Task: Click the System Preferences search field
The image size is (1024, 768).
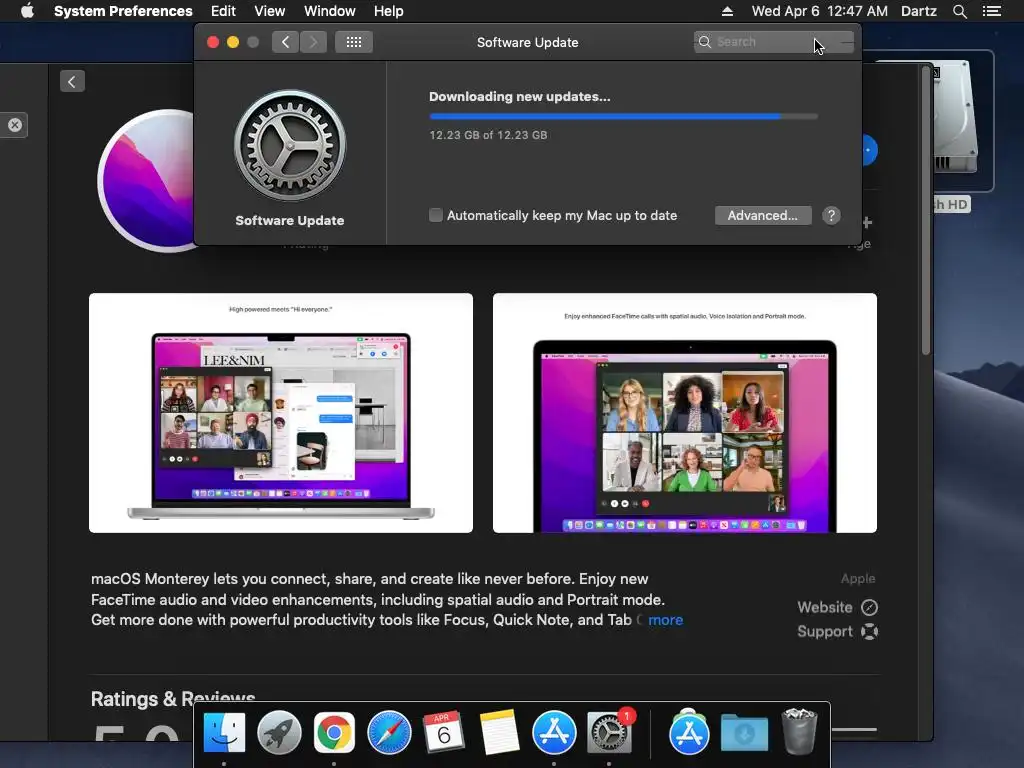Action: pos(773,42)
